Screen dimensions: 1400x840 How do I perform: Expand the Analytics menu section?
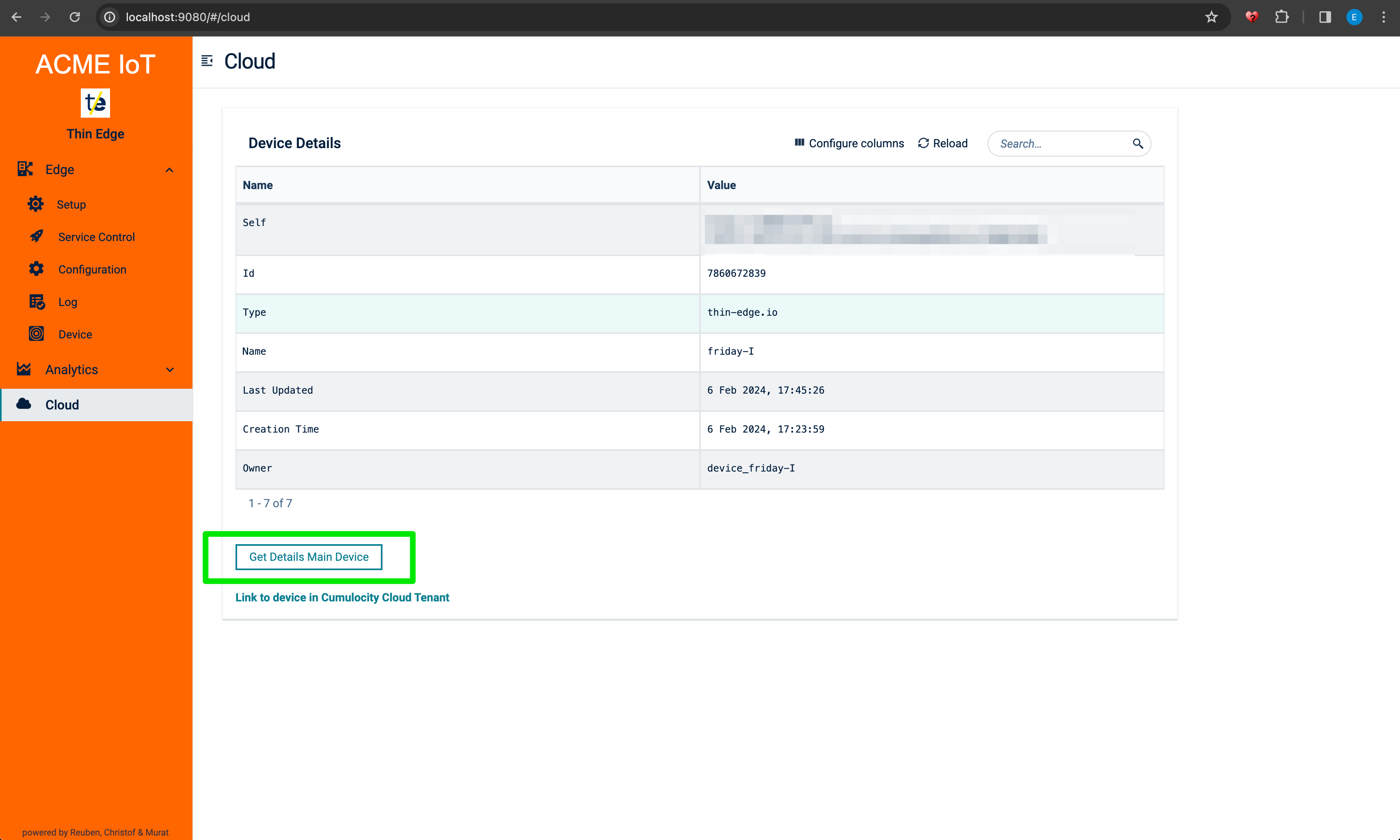coord(169,370)
